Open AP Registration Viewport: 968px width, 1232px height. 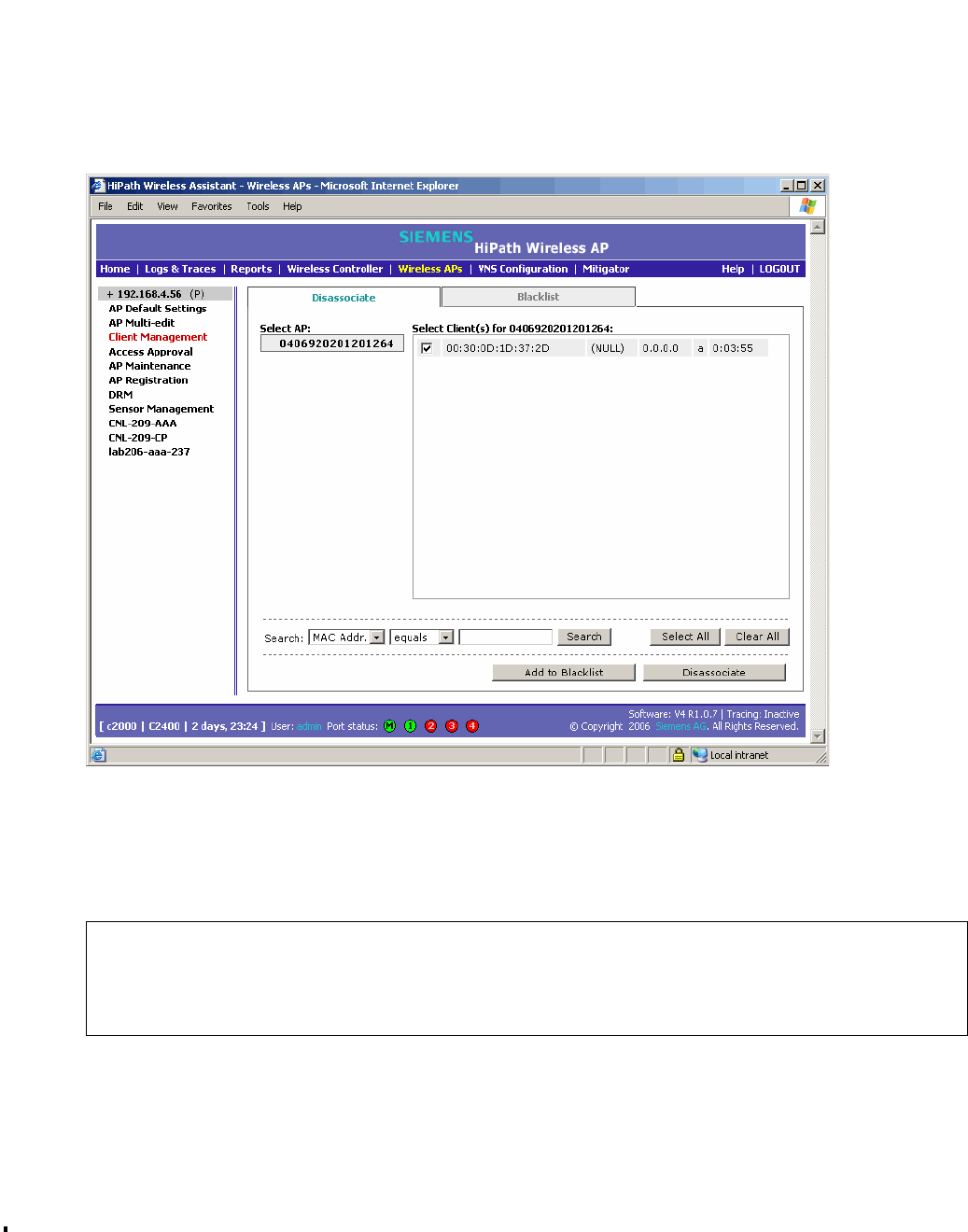pos(148,380)
